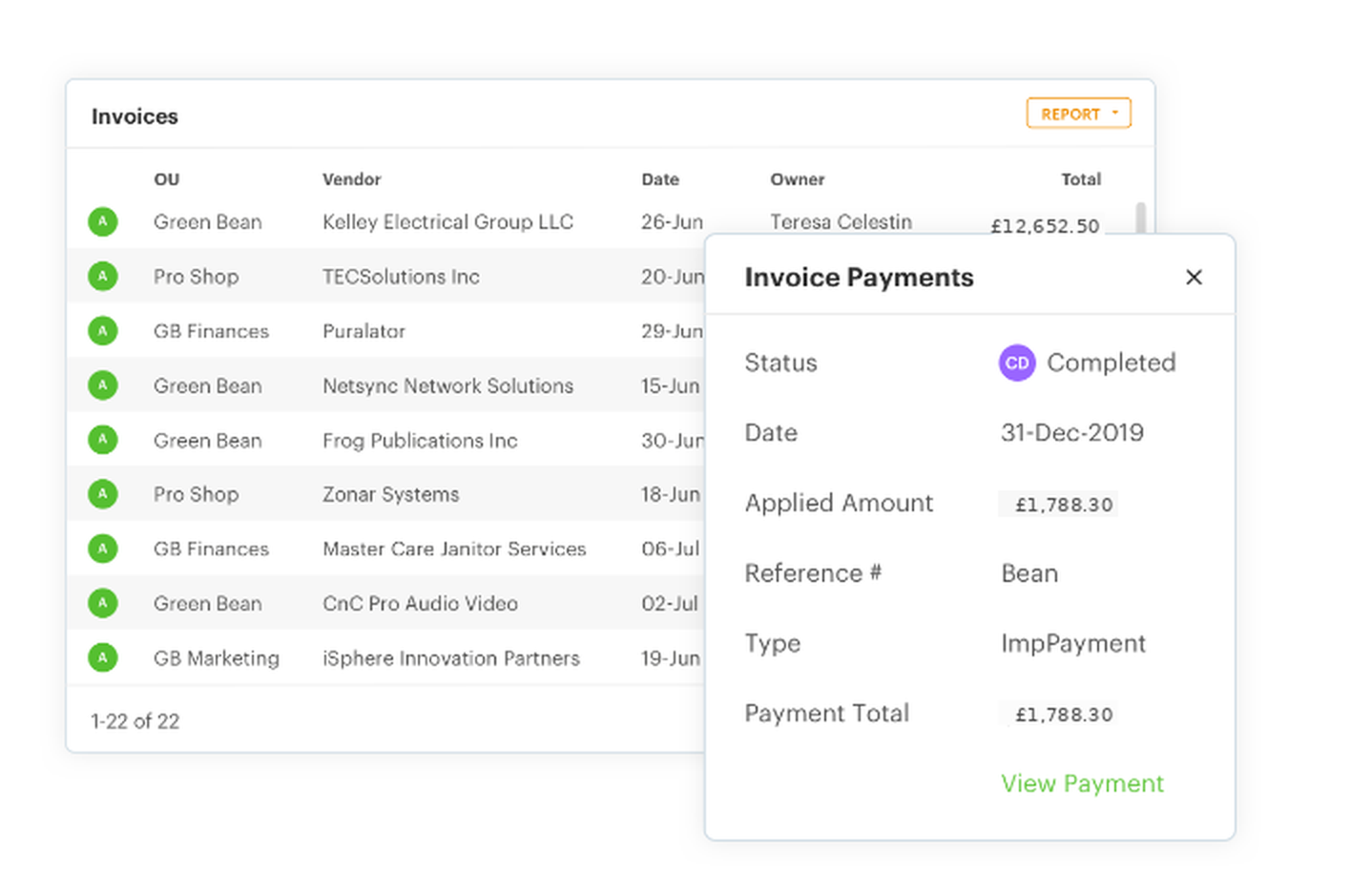Open the REPORT dropdown button
1372x872 pixels.
coord(1078,114)
